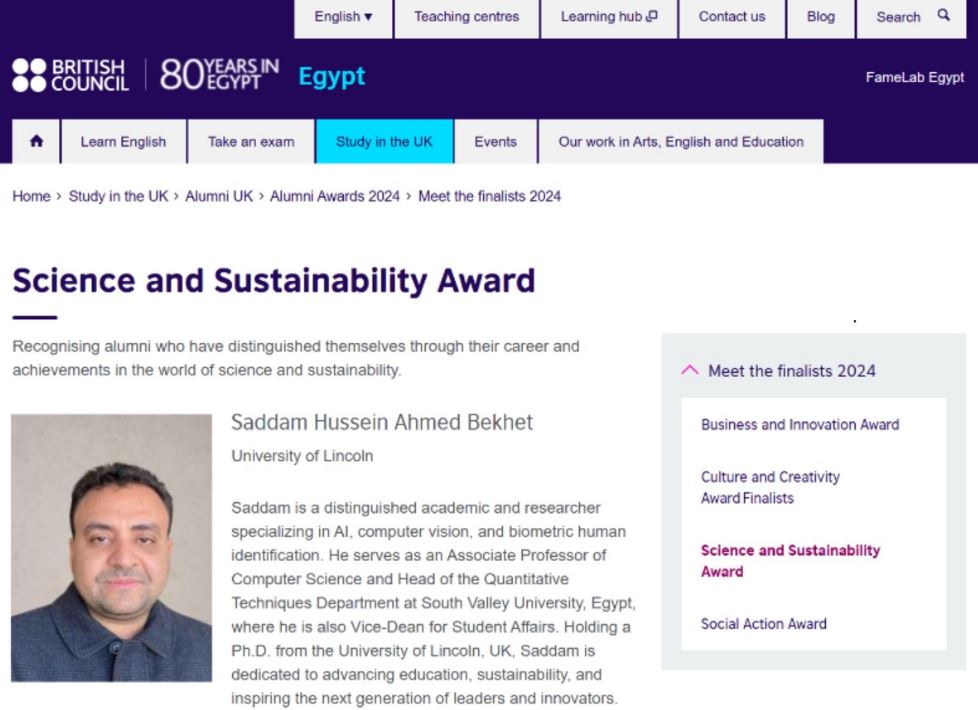This screenshot has width=978, height=710.
Task: Go to Contact us page
Action: coord(732,17)
